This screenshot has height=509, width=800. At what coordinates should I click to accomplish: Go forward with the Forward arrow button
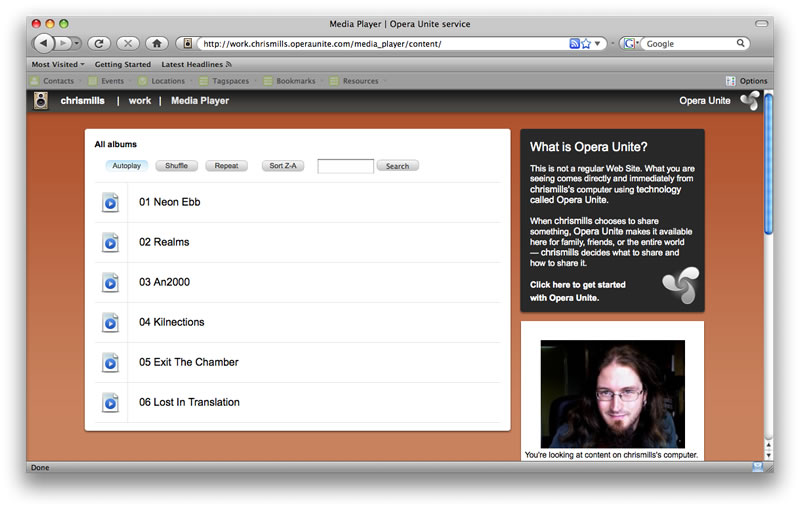click(63, 43)
